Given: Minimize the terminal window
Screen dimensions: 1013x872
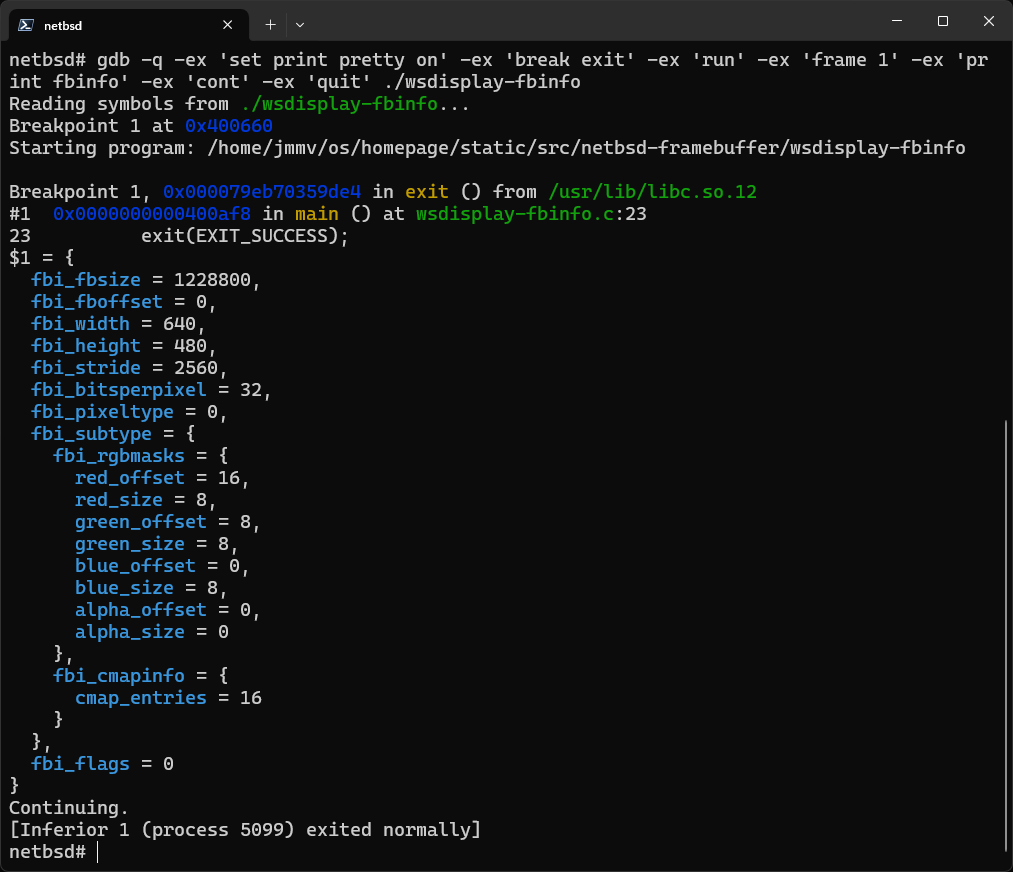Looking at the screenshot, I should (897, 21).
